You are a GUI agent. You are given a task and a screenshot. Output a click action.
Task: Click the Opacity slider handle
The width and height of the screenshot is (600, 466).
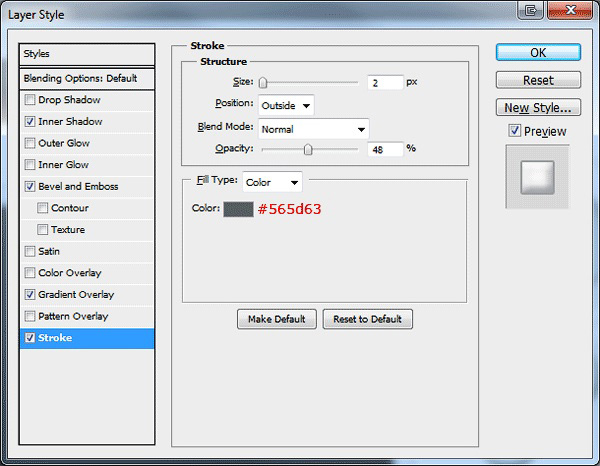[x=308, y=149]
